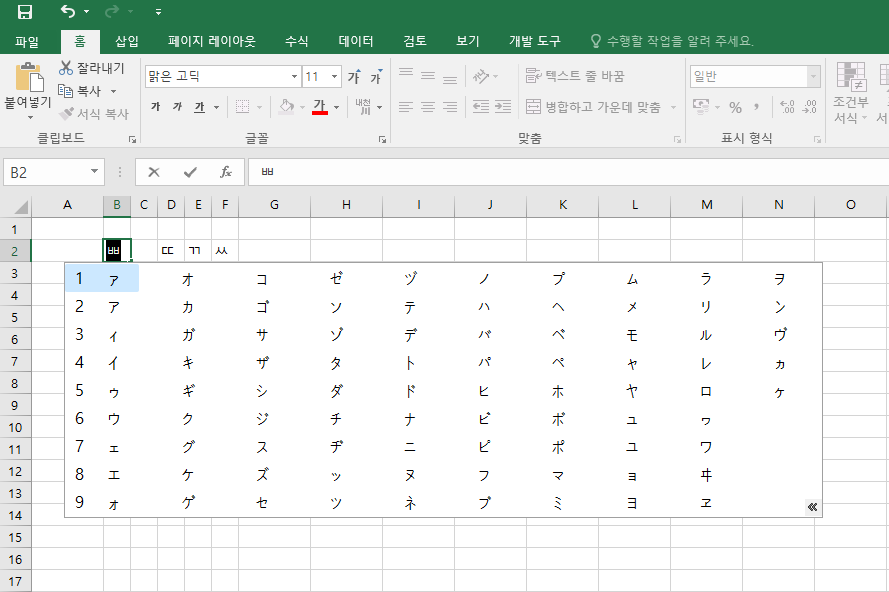Open the font color dropdown arrow
The width and height of the screenshot is (889, 592).
pyautogui.click(x=336, y=107)
